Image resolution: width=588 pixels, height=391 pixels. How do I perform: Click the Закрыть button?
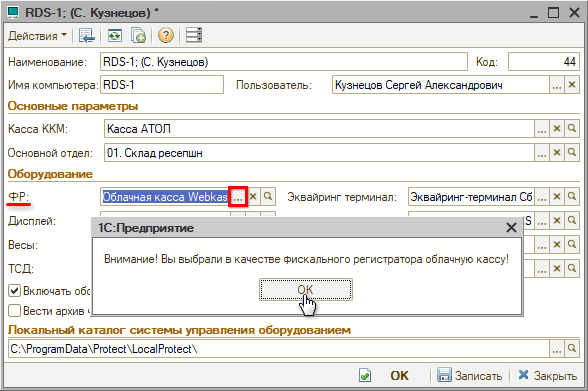548,375
